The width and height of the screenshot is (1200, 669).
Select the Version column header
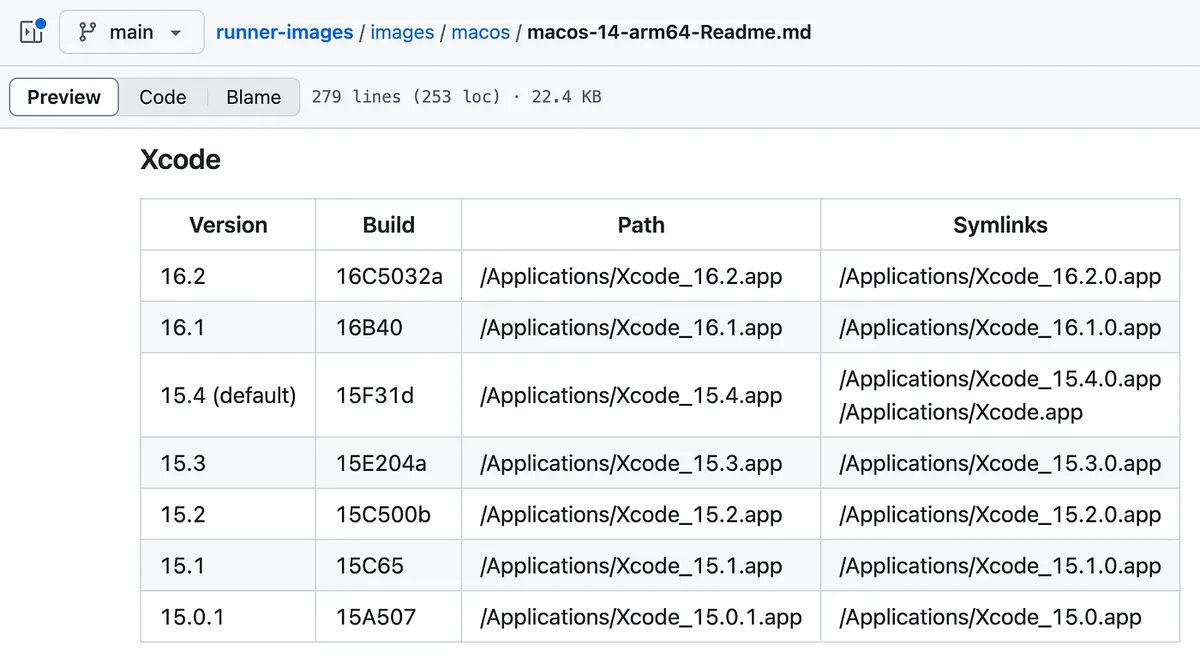click(228, 225)
